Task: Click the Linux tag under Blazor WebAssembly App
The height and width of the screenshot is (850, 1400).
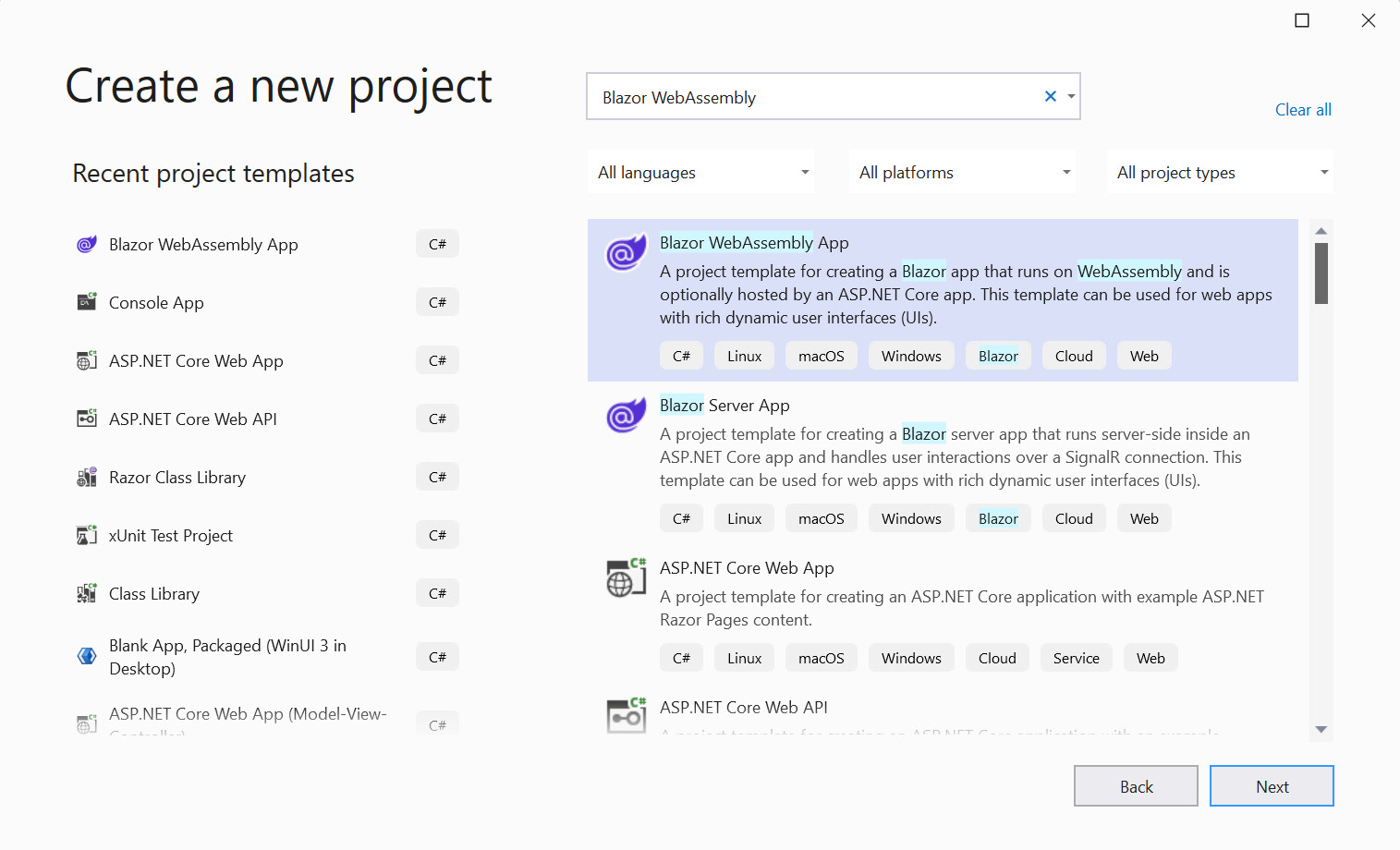Action: tap(744, 356)
